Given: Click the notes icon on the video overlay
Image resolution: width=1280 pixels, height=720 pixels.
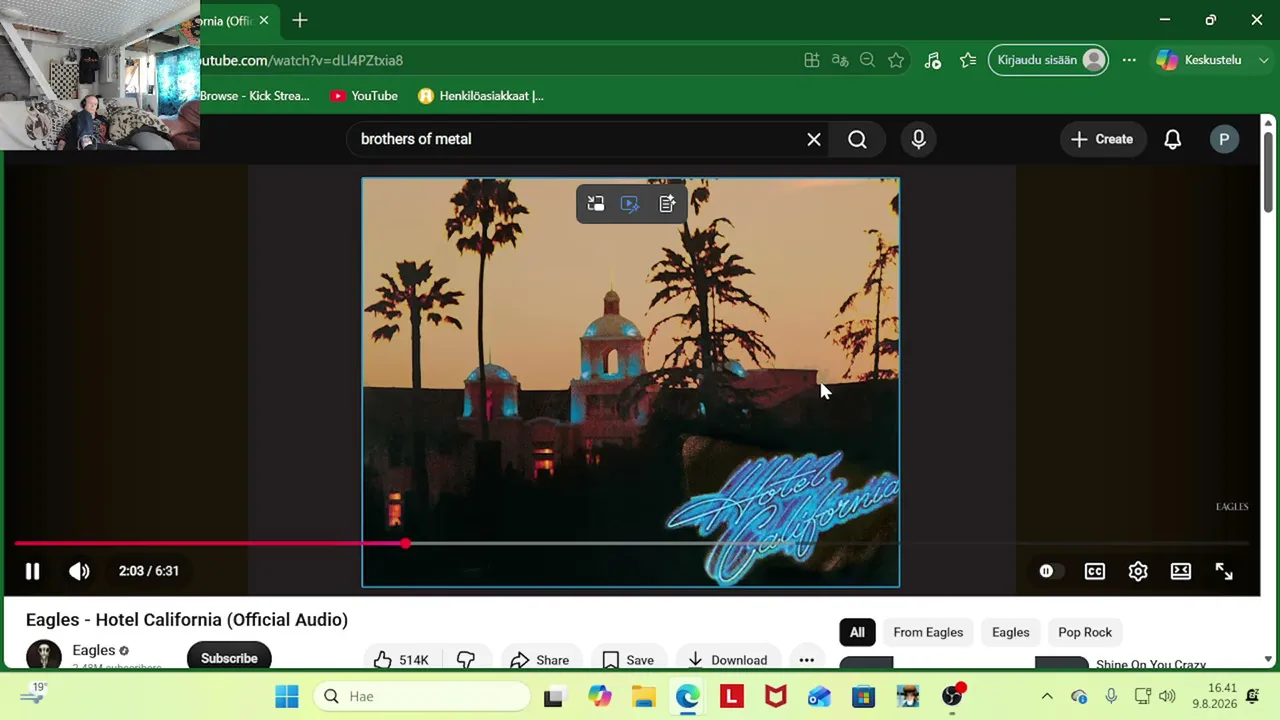Looking at the screenshot, I should (x=667, y=204).
